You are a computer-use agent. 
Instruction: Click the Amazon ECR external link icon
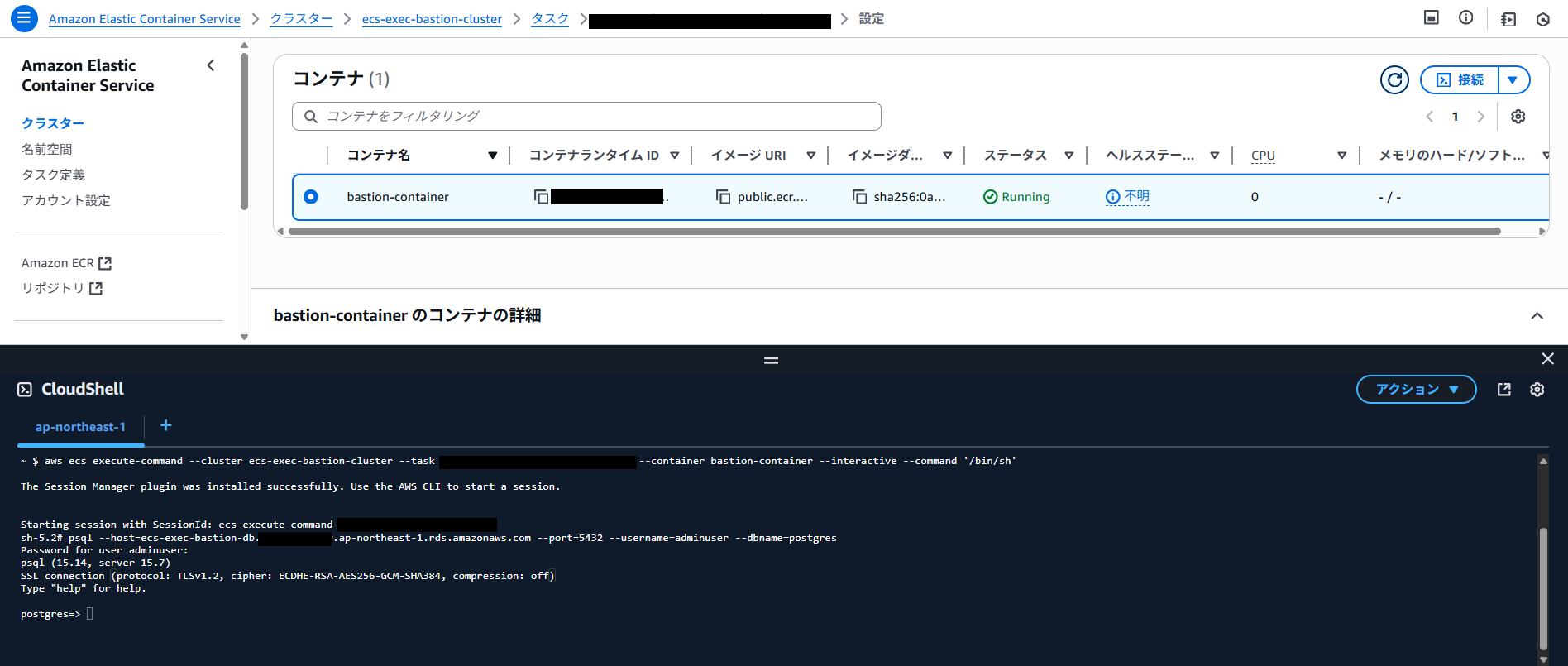coord(105,263)
